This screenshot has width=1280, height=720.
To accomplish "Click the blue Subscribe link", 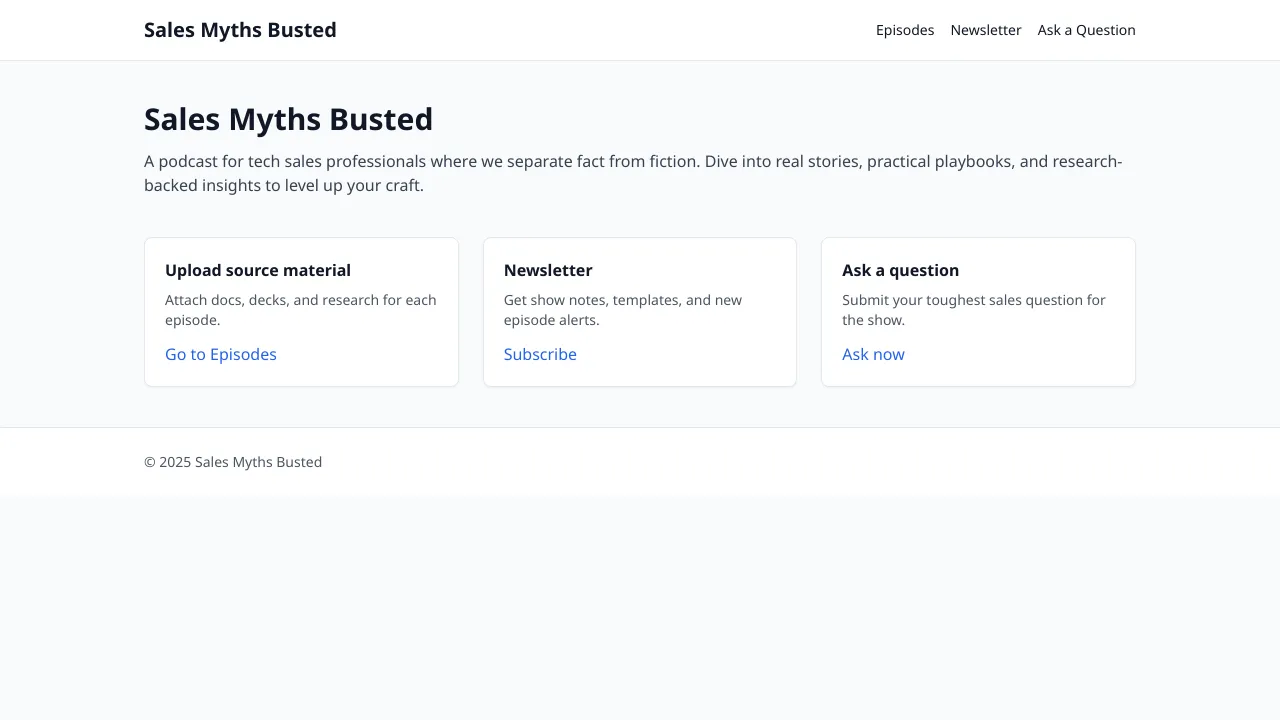I will (540, 354).
